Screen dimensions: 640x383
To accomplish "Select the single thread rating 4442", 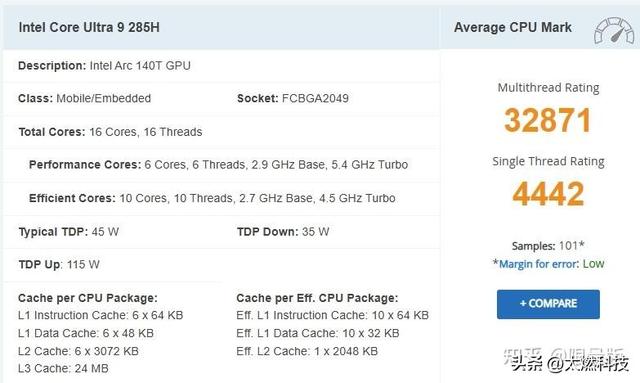I will pos(548,194).
